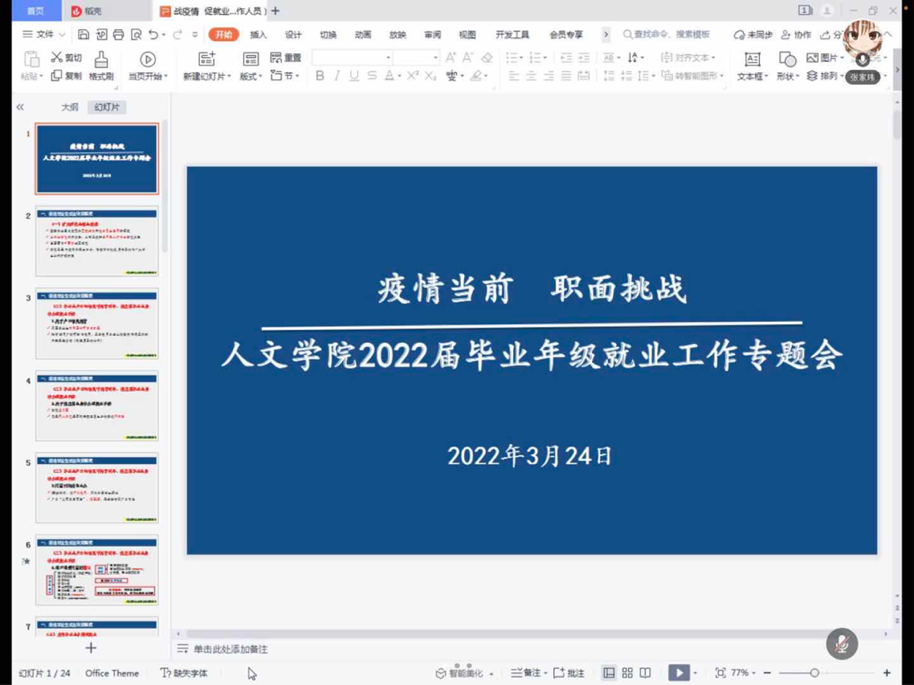
Task: Click the 未同步 cloud sync button
Action: 757,33
